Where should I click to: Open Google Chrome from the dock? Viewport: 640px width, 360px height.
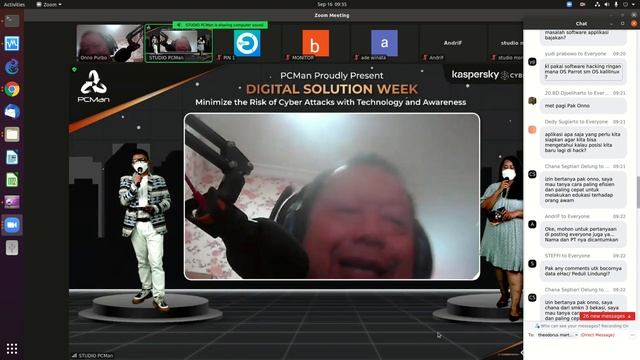click(12, 89)
